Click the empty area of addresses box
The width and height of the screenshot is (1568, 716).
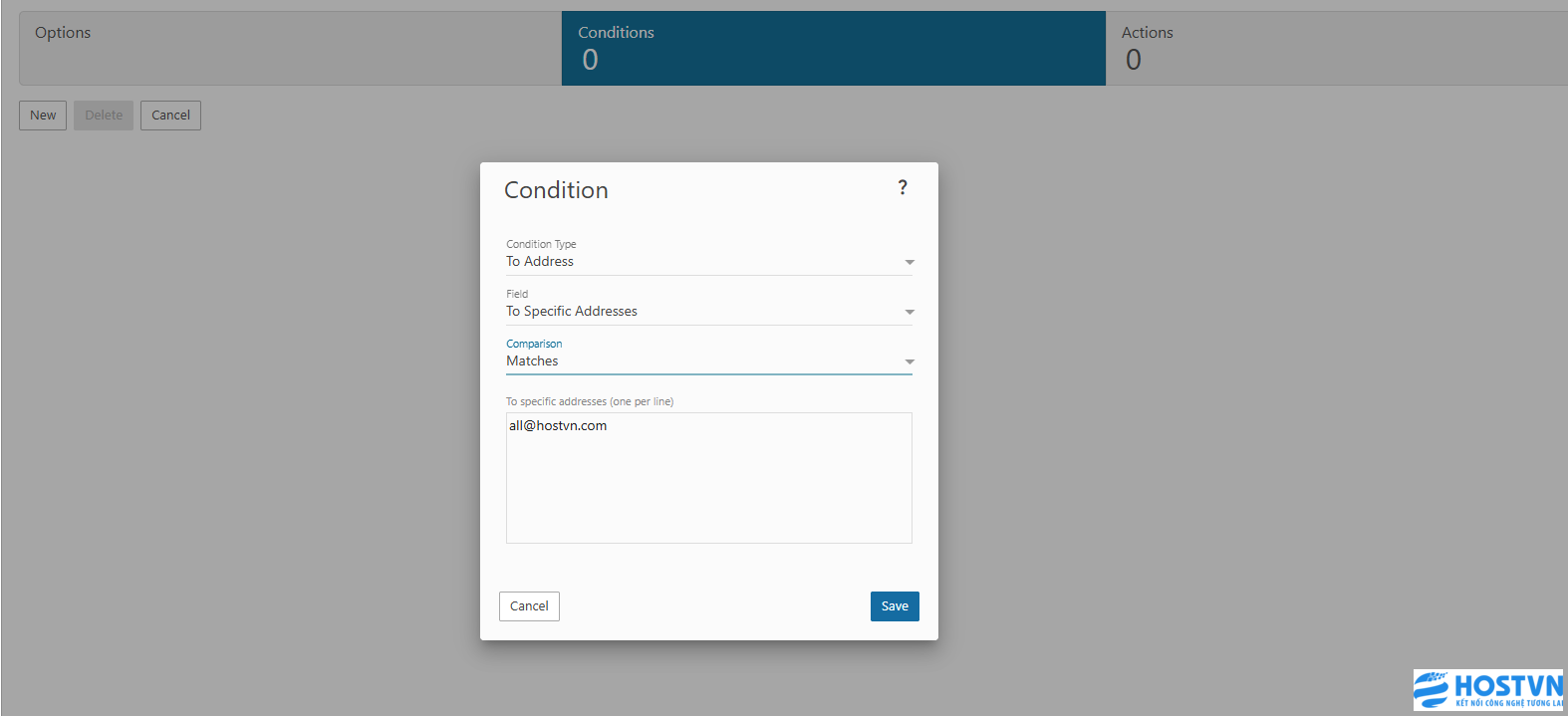click(708, 493)
